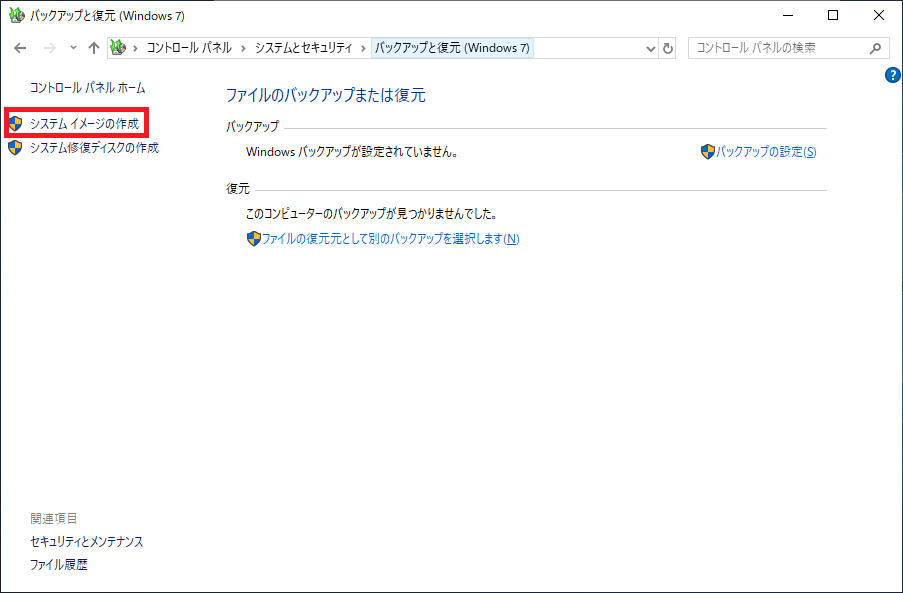Screen dimensions: 903x593
Task: Open セキュリティとメンテナンス related link
Action: [86, 541]
